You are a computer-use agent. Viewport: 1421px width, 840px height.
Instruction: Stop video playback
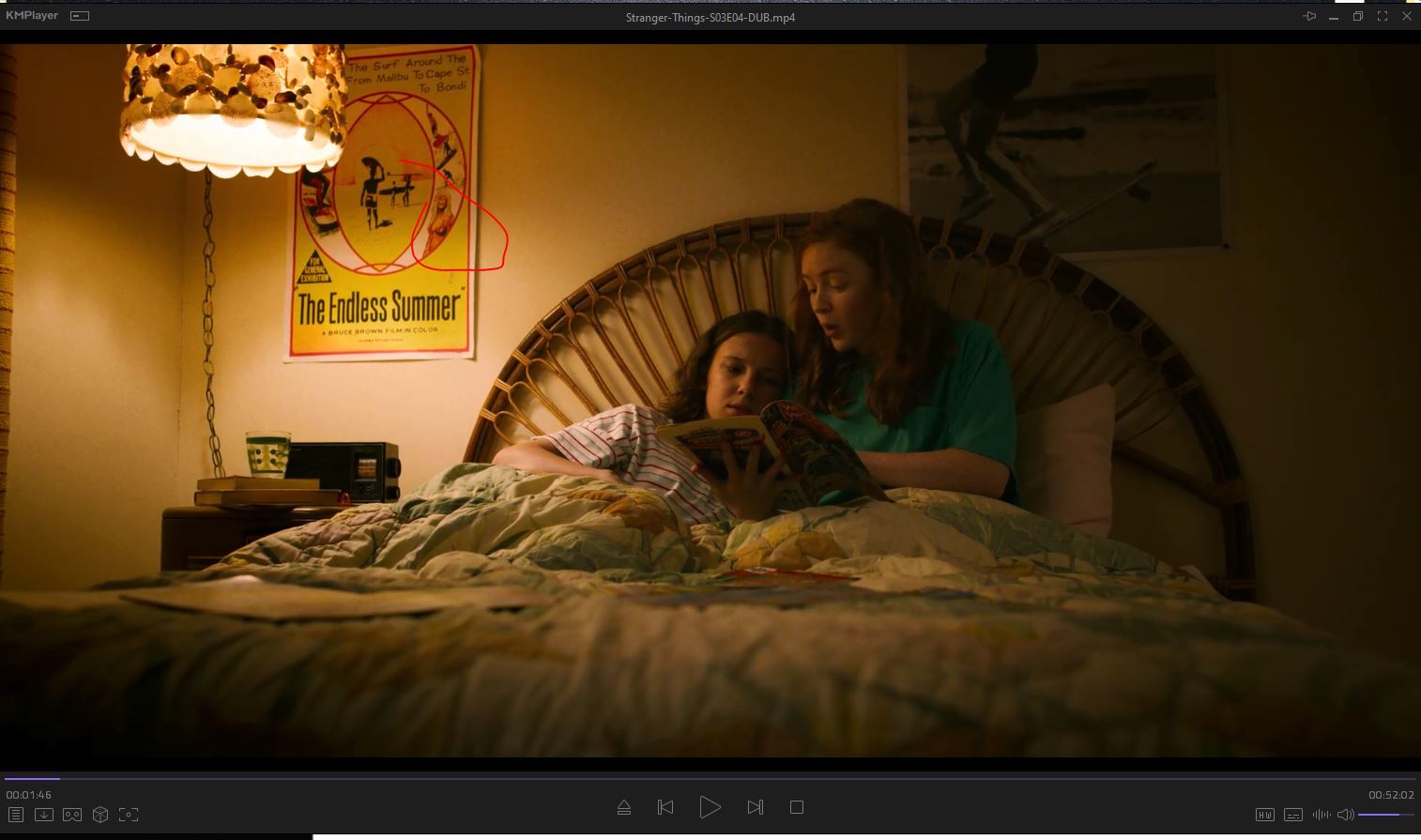click(x=797, y=807)
